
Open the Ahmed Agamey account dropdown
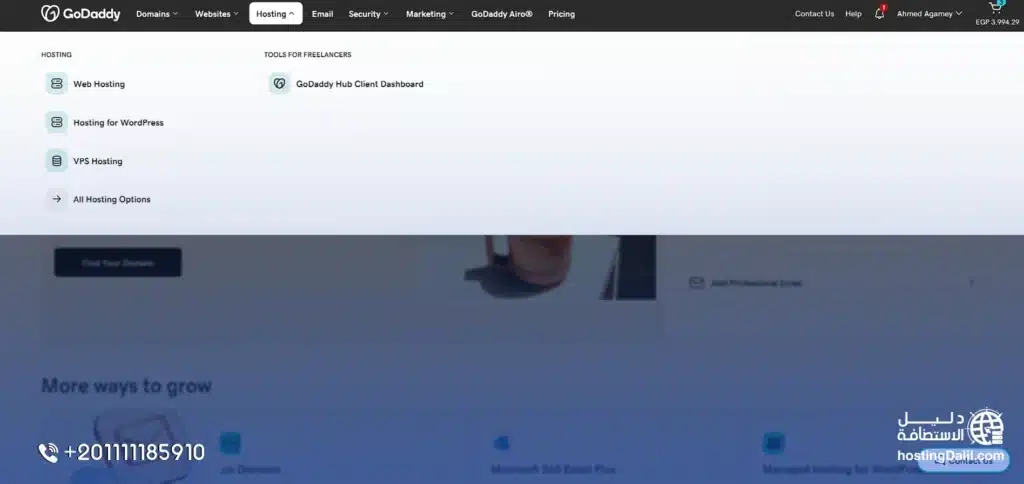coord(929,14)
